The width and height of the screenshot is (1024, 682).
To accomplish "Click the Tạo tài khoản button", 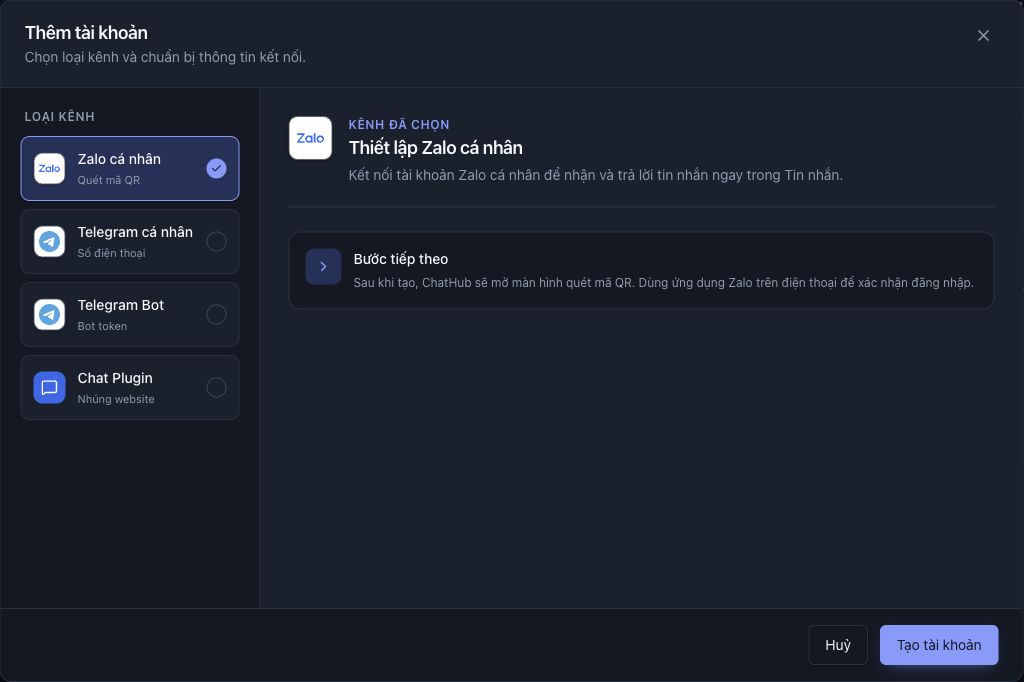I will pyautogui.click(x=938, y=645).
